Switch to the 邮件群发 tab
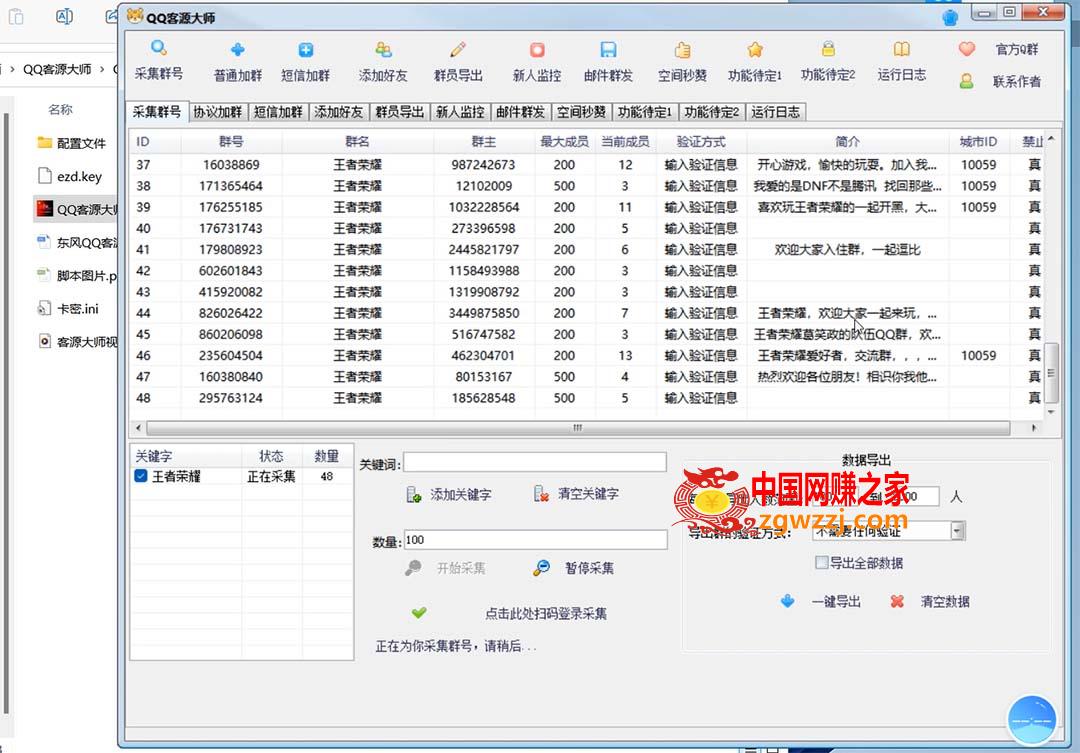The image size is (1080, 753). point(521,112)
